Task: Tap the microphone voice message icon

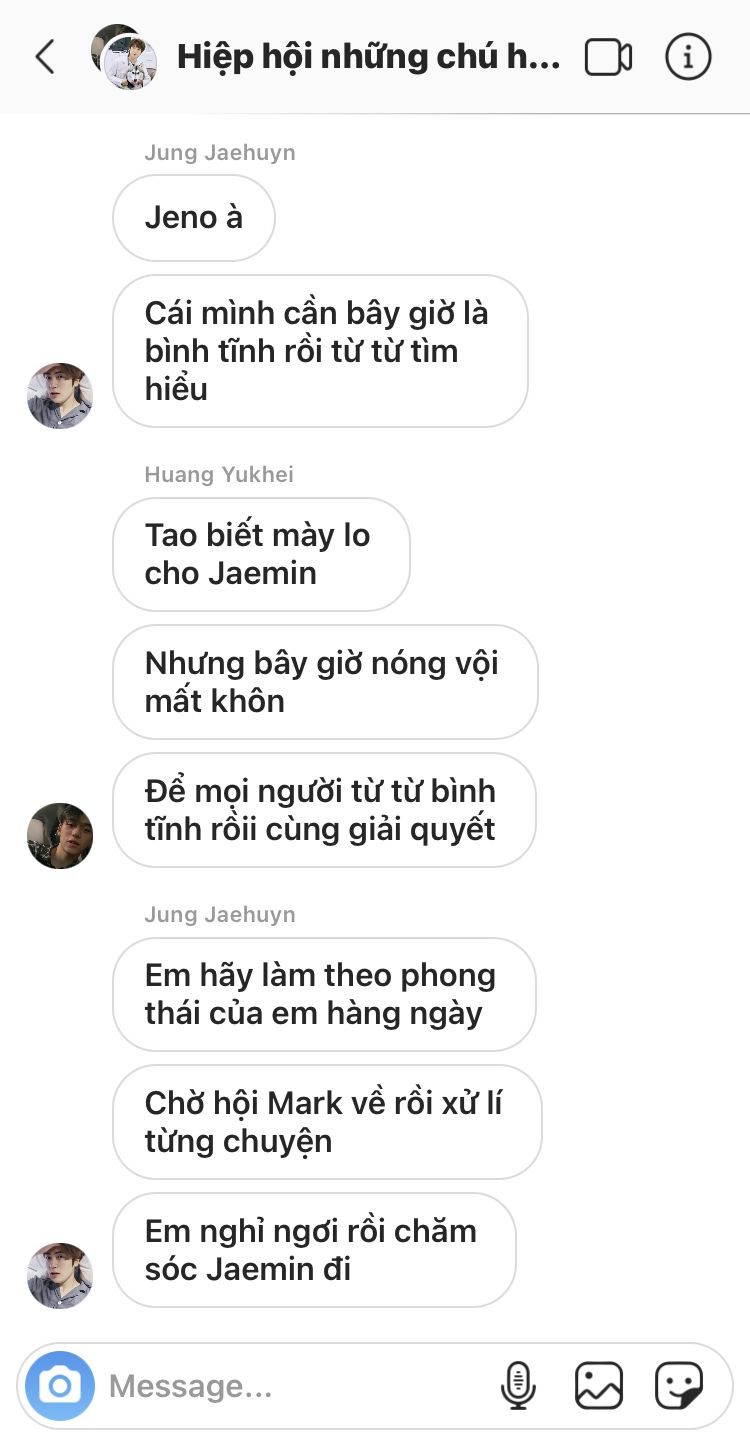Action: pos(518,1386)
